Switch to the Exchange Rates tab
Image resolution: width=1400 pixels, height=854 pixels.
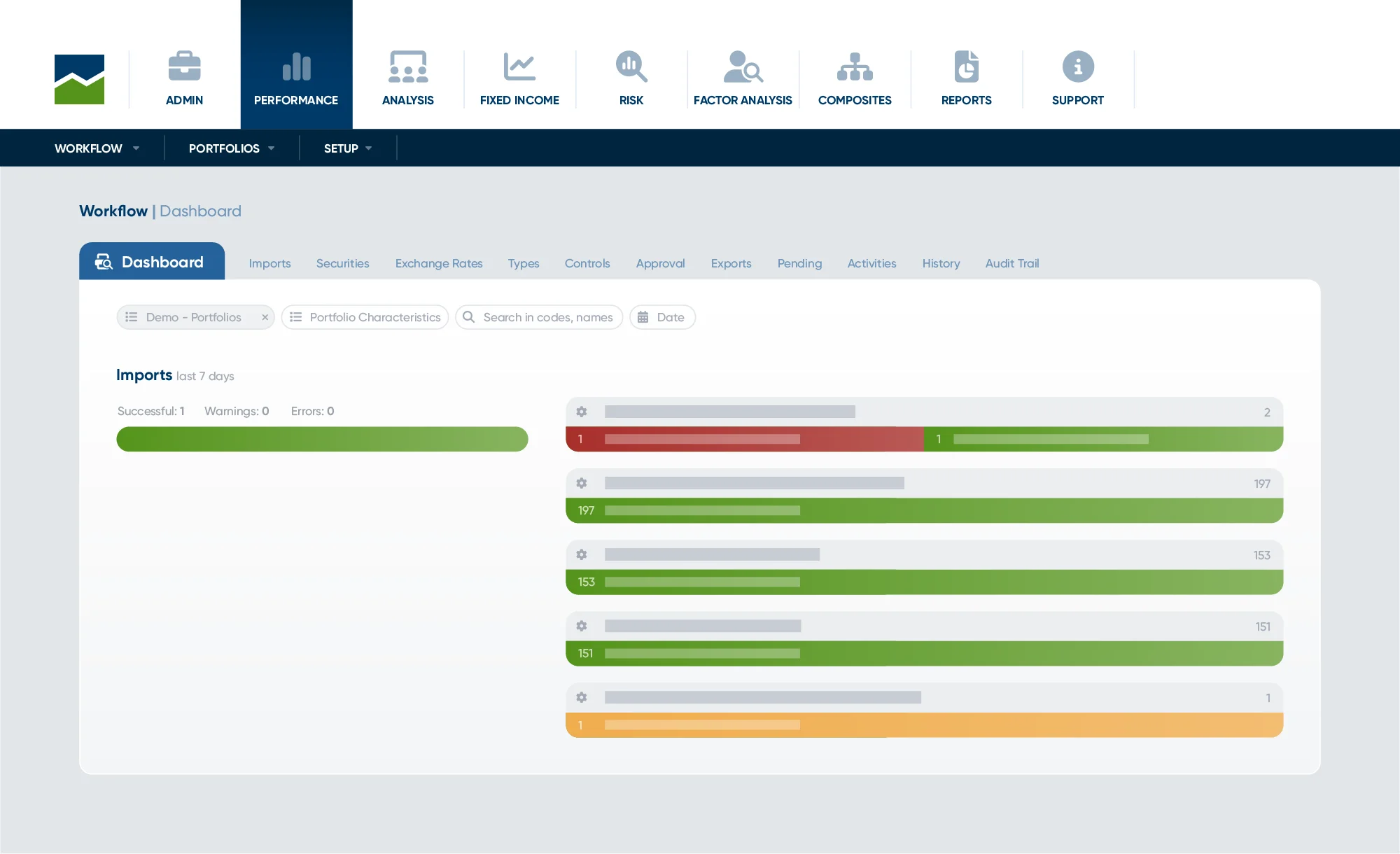coord(439,264)
